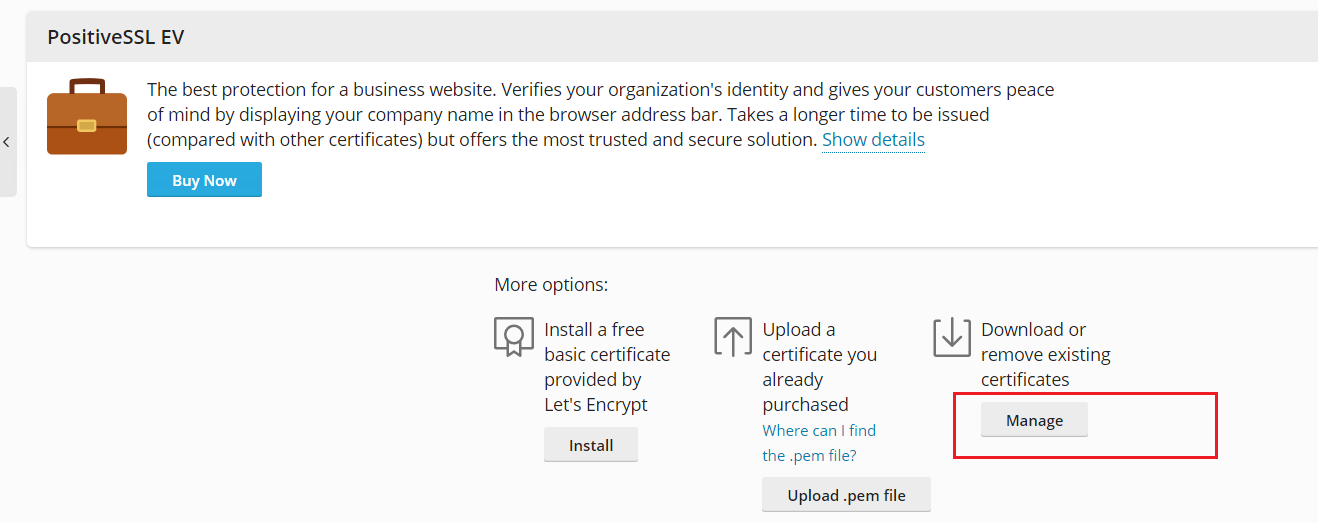Click 'Download or remove existing certificates' text
Screen dimensions: 1318x523
(1045, 355)
